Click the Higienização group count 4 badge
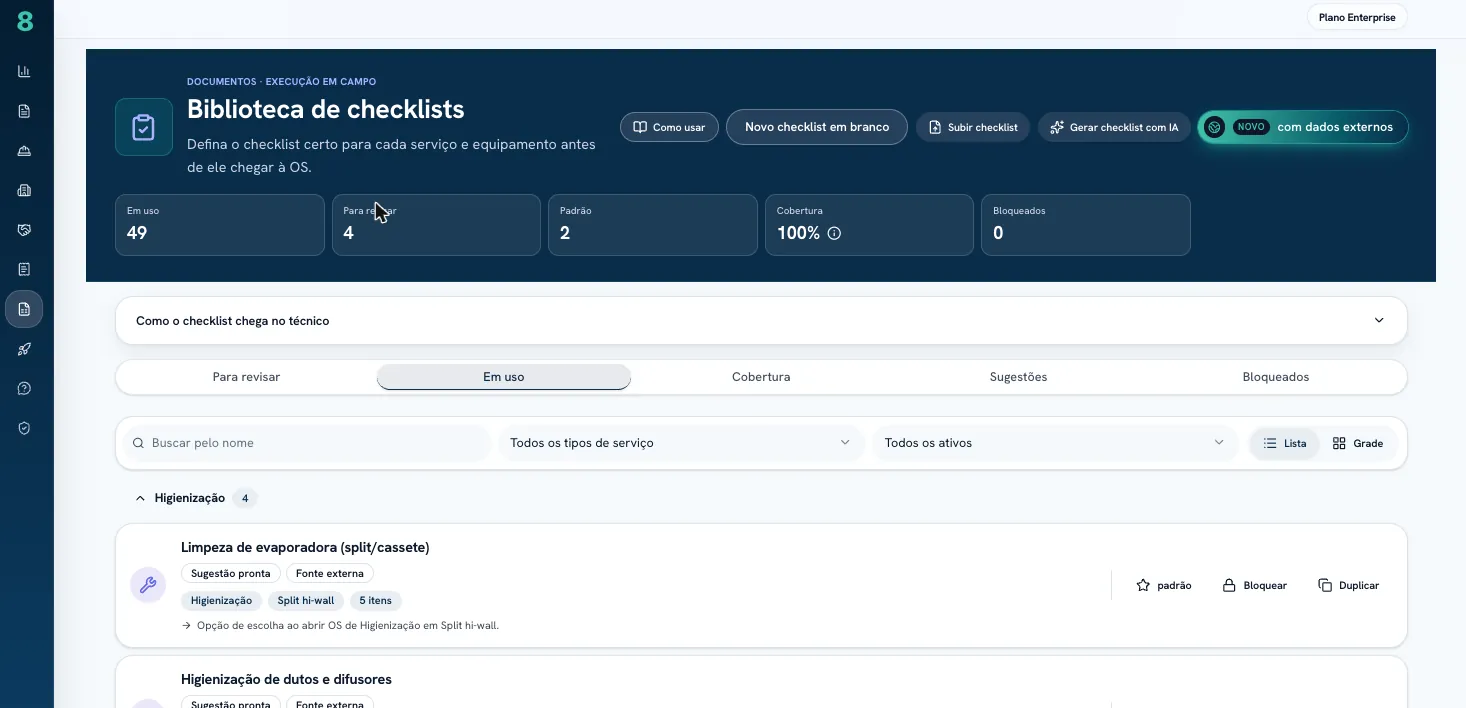Viewport: 1466px width, 708px height. (245, 498)
